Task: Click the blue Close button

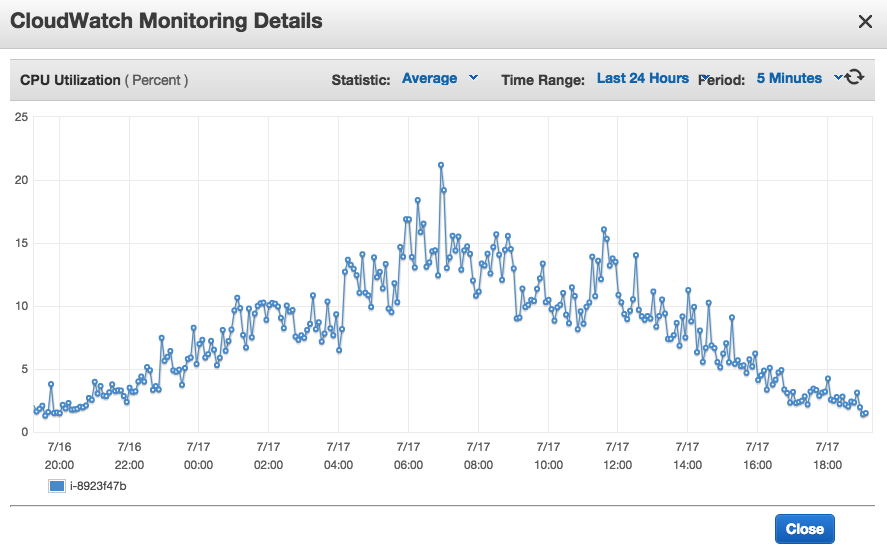Action: point(804,529)
